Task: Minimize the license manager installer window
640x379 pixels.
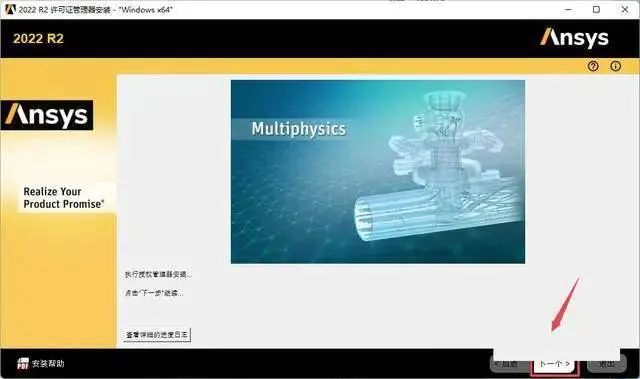Action: (568, 9)
